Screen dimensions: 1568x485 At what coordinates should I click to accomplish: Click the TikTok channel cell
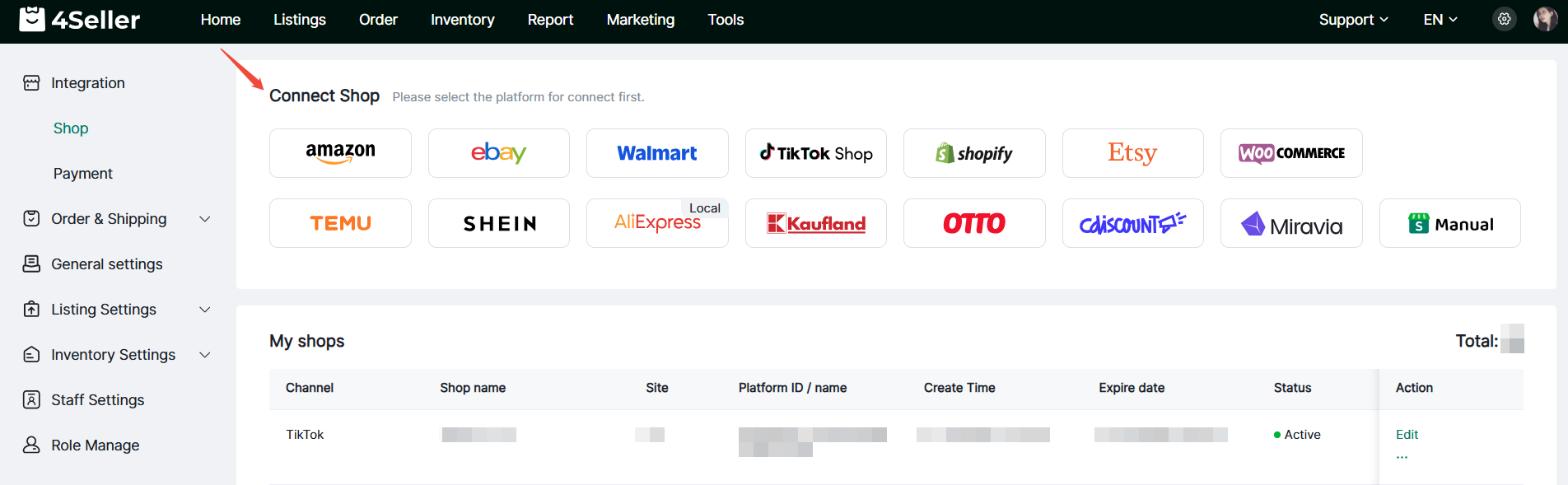[x=305, y=435]
